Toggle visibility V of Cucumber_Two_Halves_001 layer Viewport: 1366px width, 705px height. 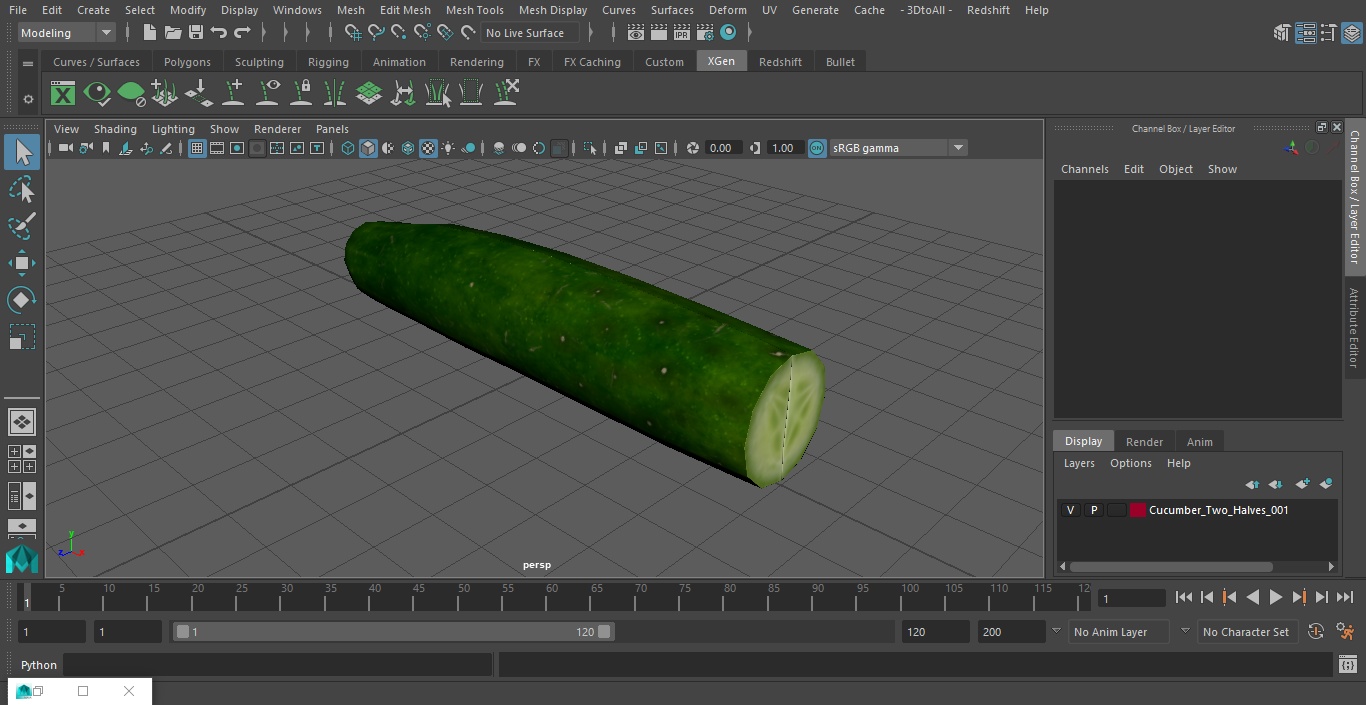point(1071,510)
